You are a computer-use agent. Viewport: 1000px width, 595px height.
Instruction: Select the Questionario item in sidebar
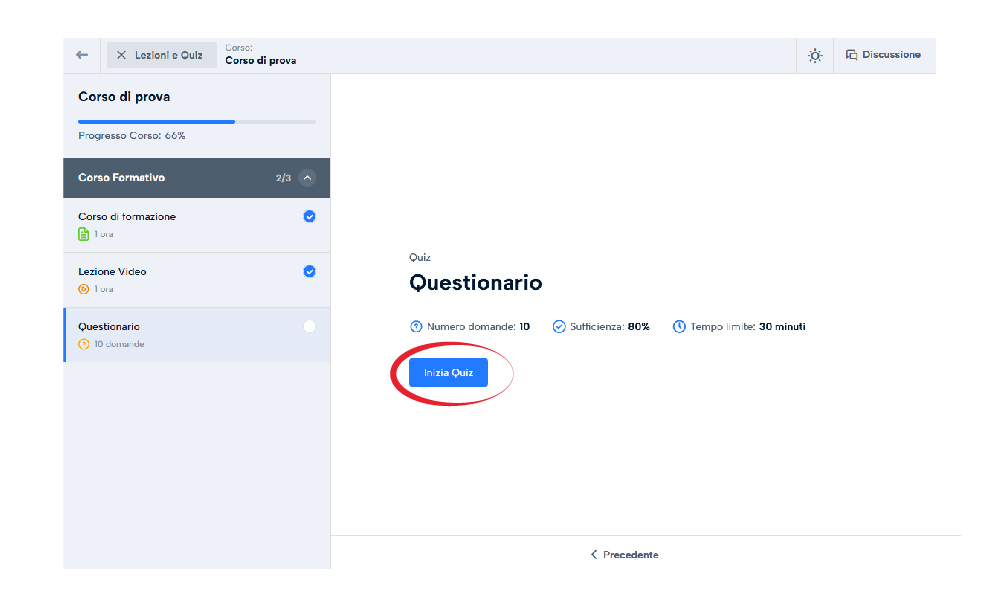click(109, 326)
